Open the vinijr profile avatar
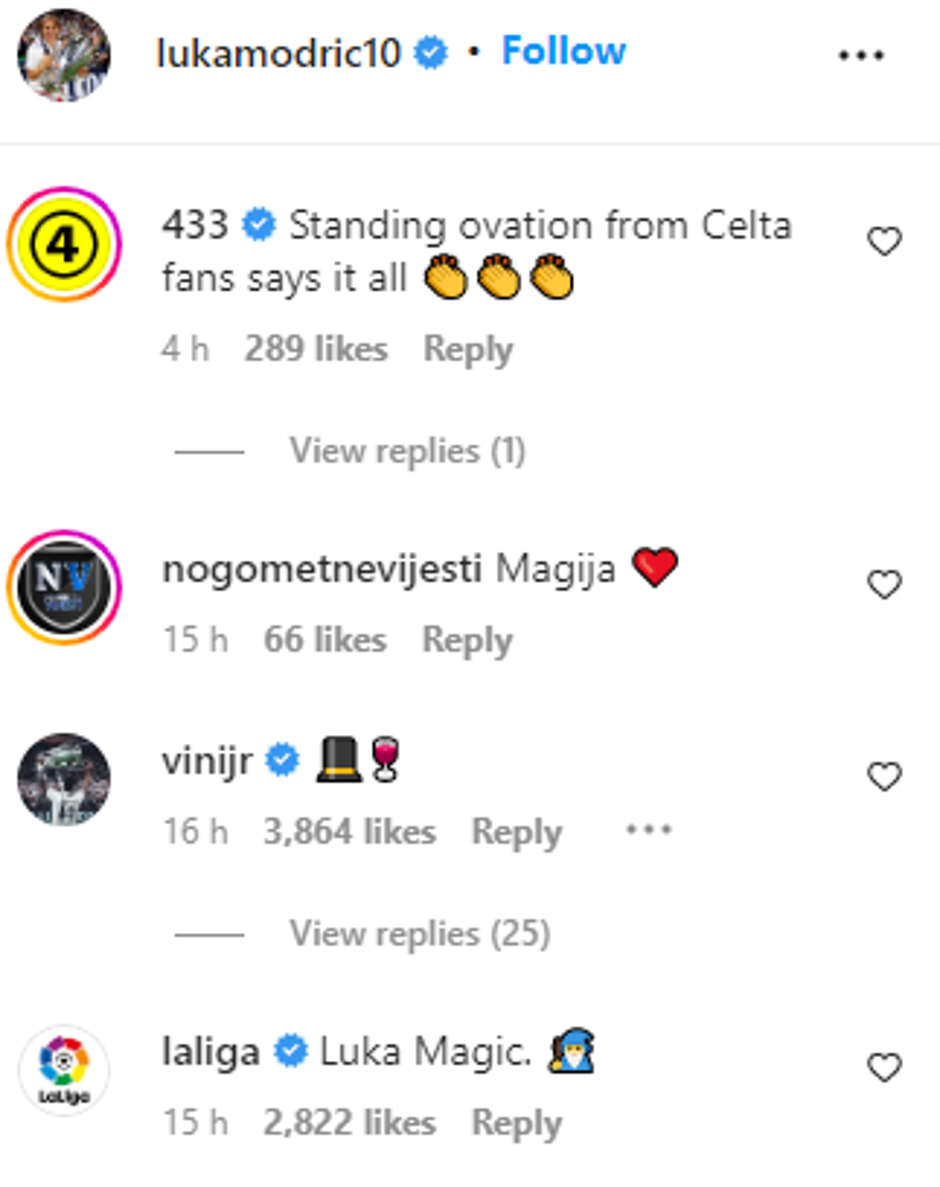The width and height of the screenshot is (940, 1187). point(64,780)
